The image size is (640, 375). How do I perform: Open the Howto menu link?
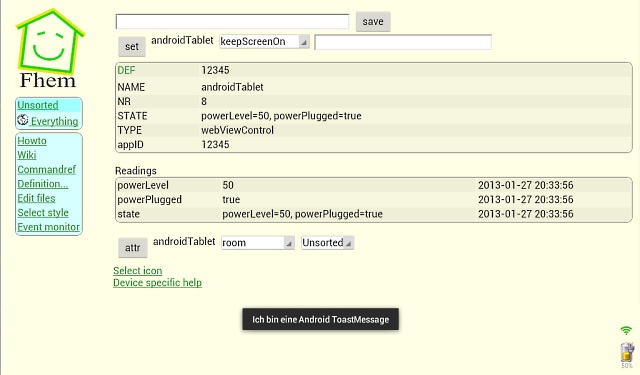tap(32, 141)
